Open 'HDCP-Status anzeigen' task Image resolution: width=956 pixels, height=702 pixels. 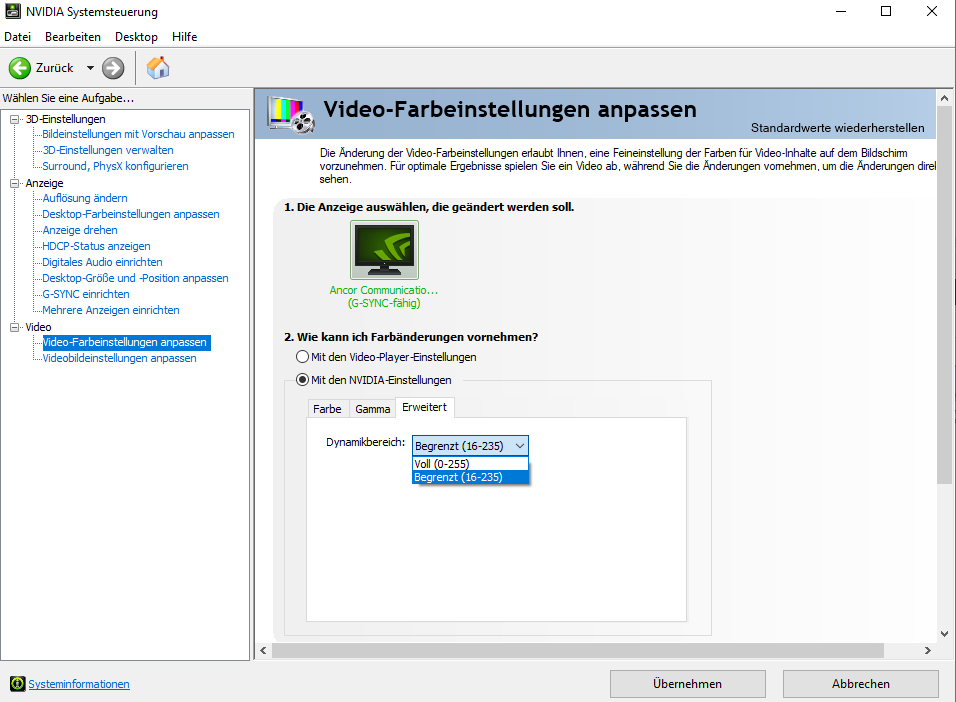[x=96, y=246]
